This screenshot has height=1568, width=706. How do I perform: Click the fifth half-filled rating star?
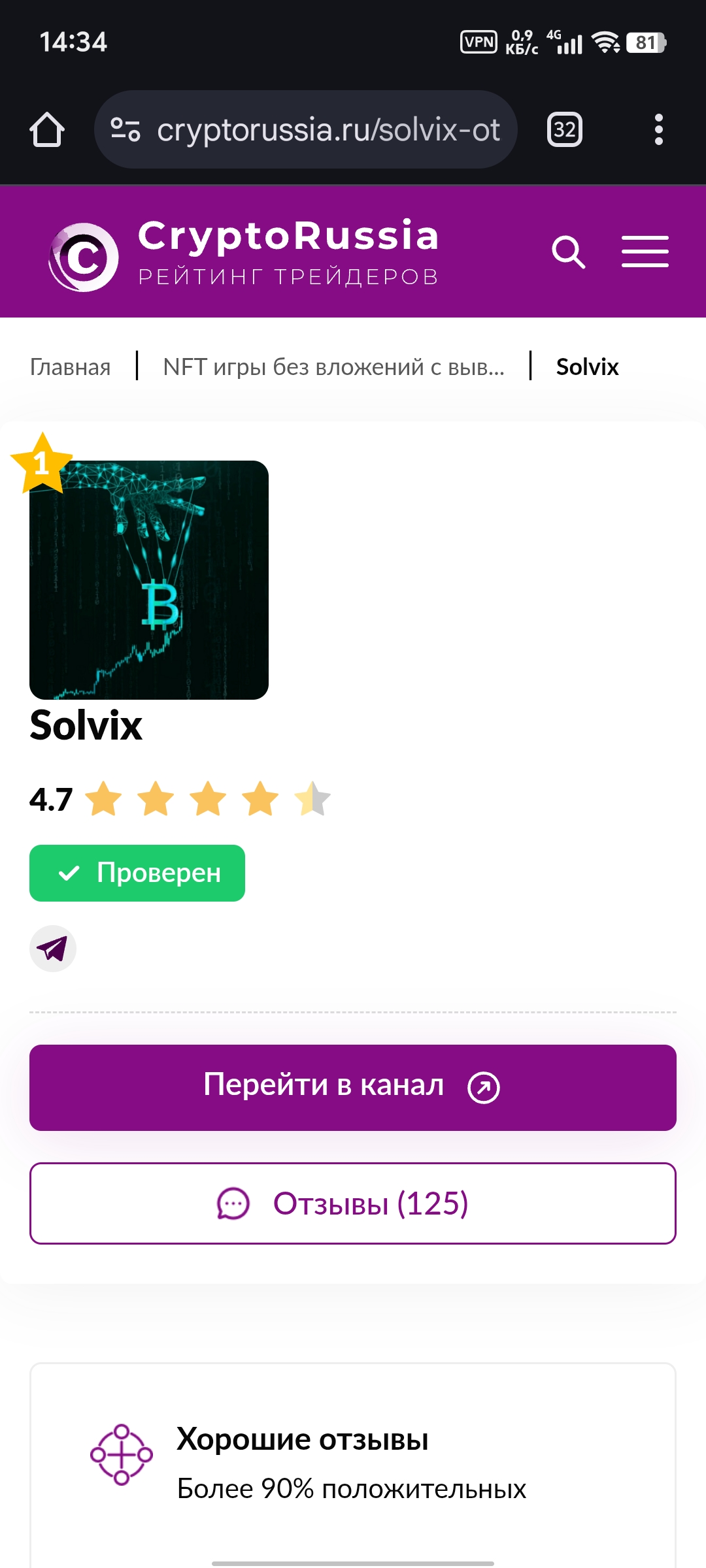312,798
